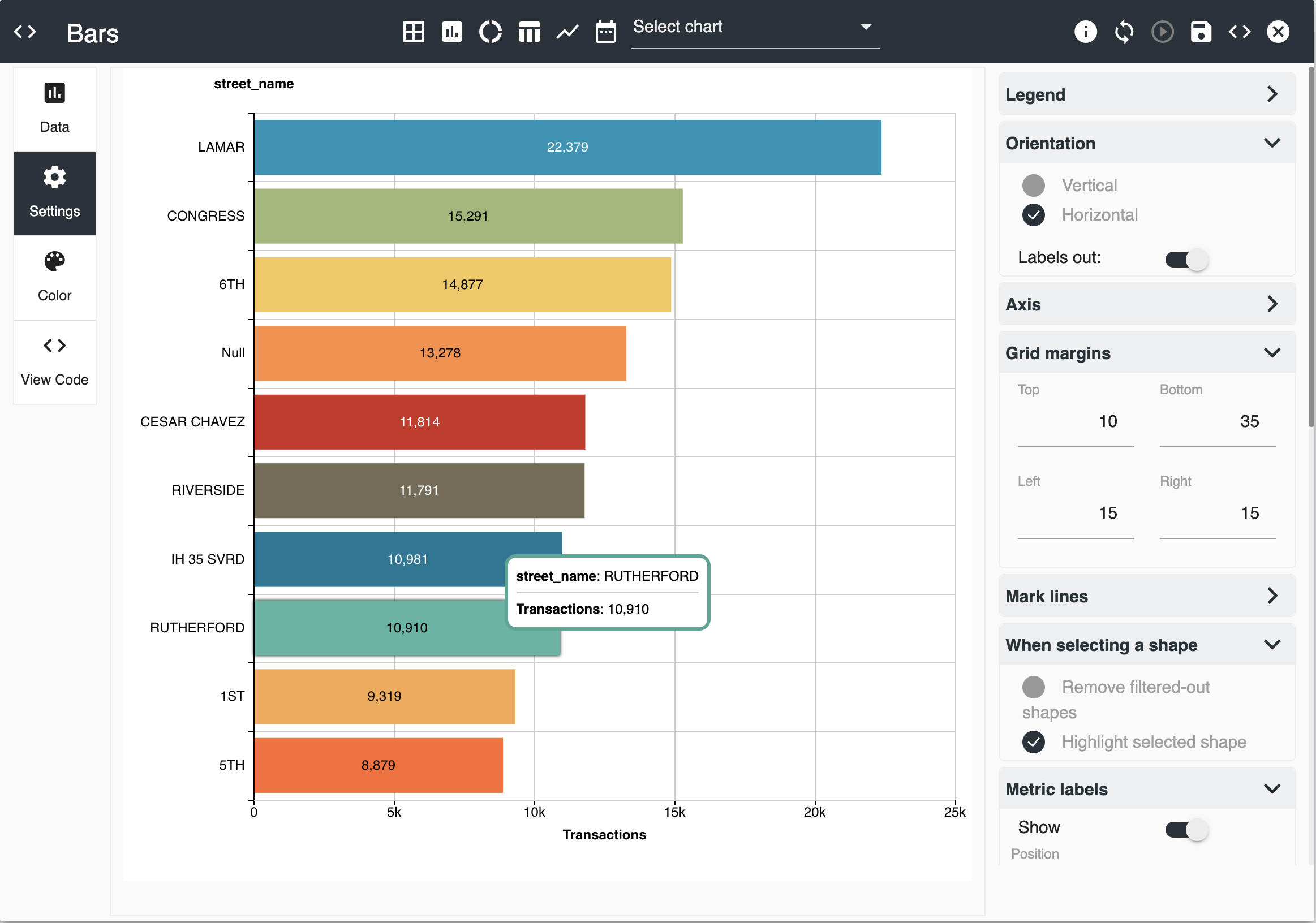Choose the donut chart icon
The height and width of the screenshot is (923, 1316).
point(490,32)
